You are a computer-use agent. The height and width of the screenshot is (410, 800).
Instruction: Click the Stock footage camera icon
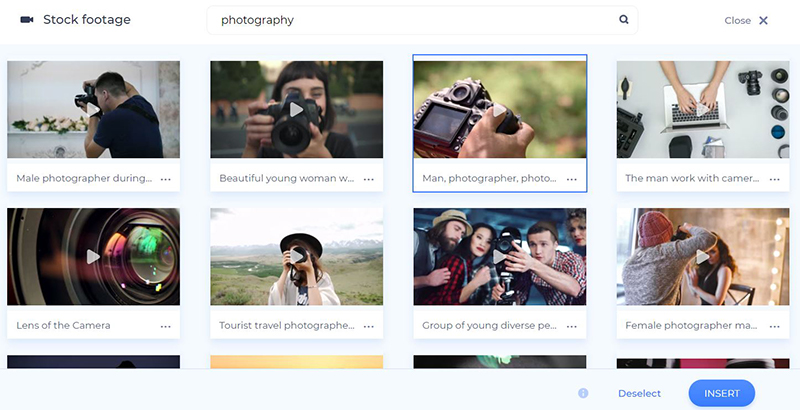27,20
